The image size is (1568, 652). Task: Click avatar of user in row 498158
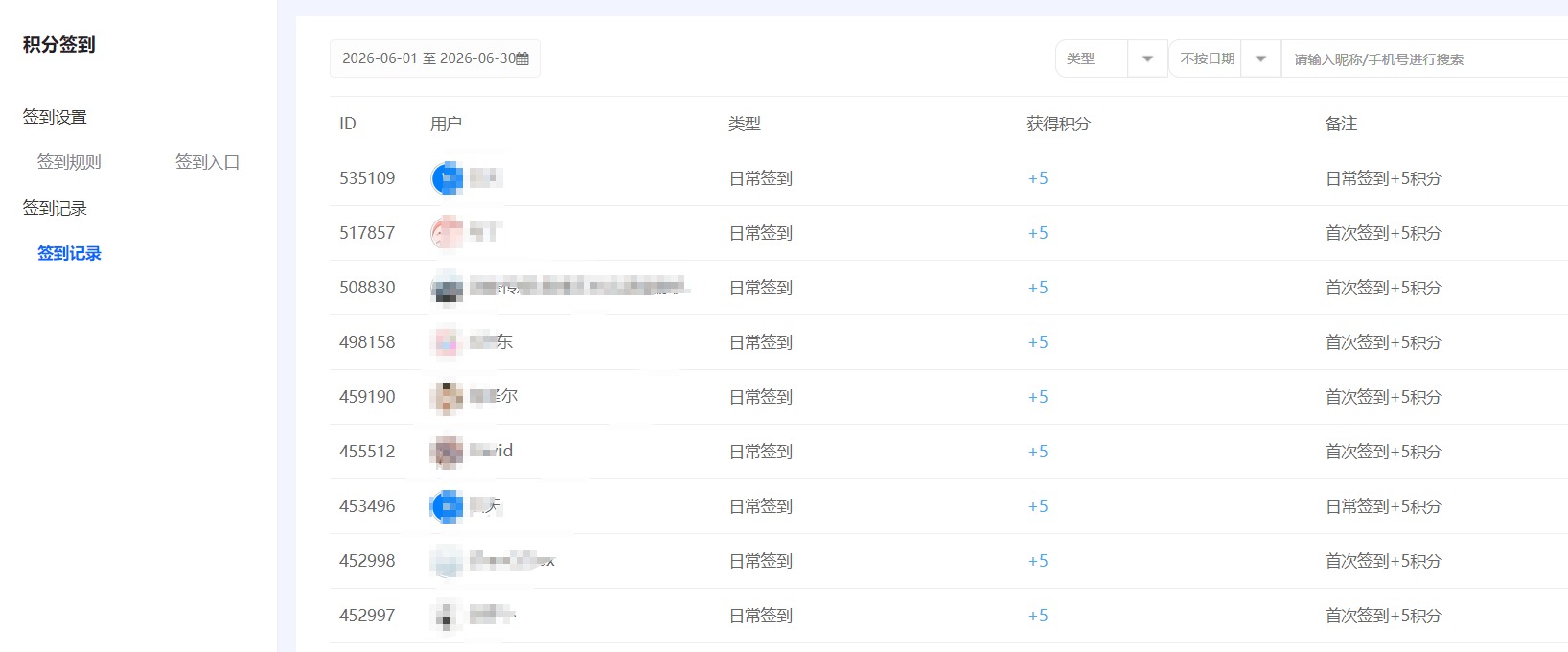[448, 342]
